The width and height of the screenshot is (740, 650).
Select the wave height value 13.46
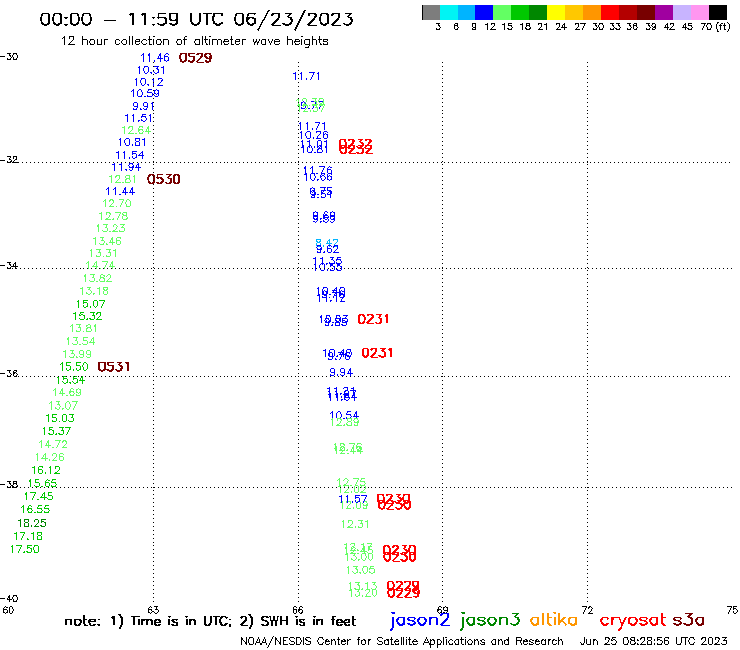pos(107,241)
